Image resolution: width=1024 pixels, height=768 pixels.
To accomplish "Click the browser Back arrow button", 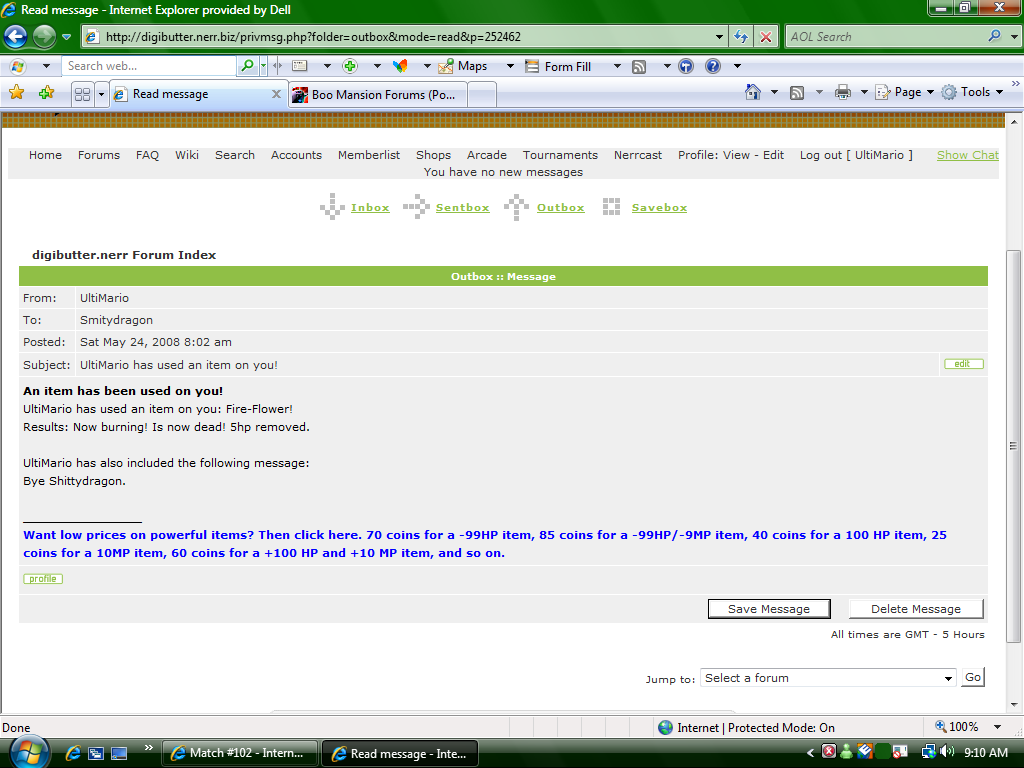I will click(x=15, y=37).
